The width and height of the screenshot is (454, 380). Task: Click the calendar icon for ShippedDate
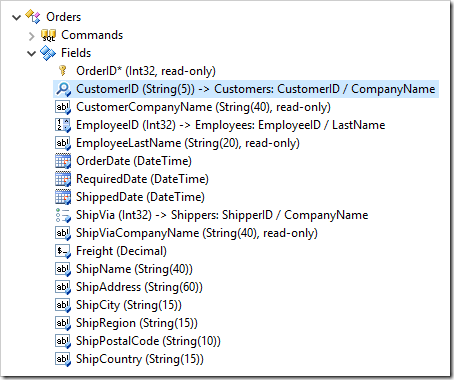[63, 197]
